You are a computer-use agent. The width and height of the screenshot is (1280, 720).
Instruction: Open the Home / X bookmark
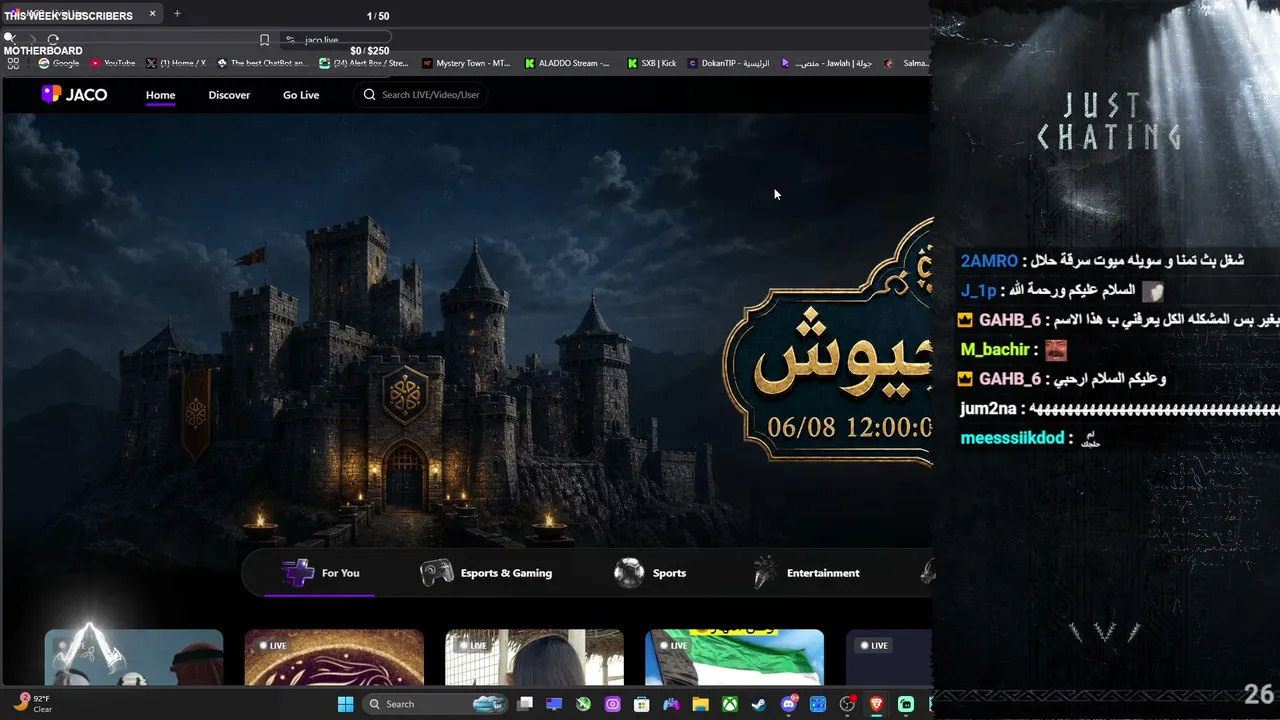[x=176, y=63]
